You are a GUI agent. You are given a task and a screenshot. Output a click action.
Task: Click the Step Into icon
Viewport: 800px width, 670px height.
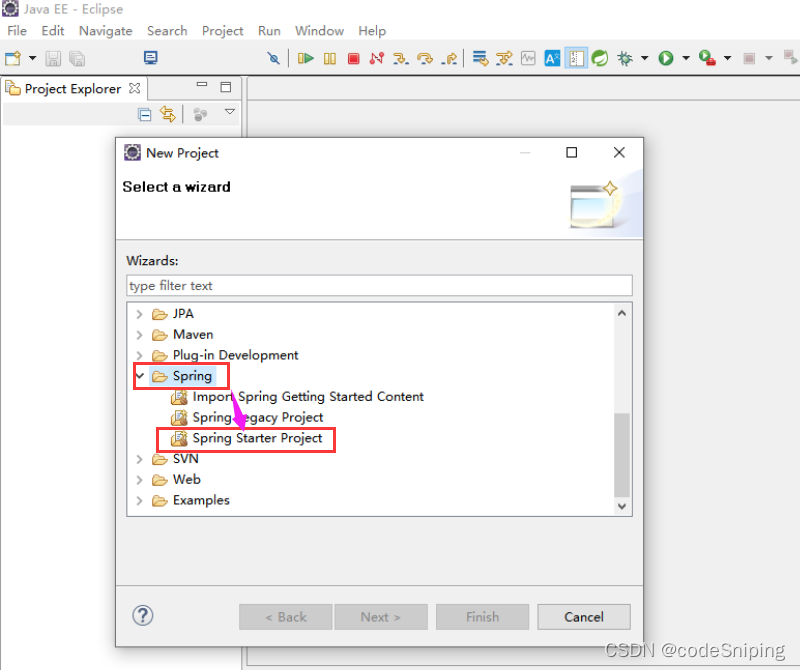click(401, 58)
